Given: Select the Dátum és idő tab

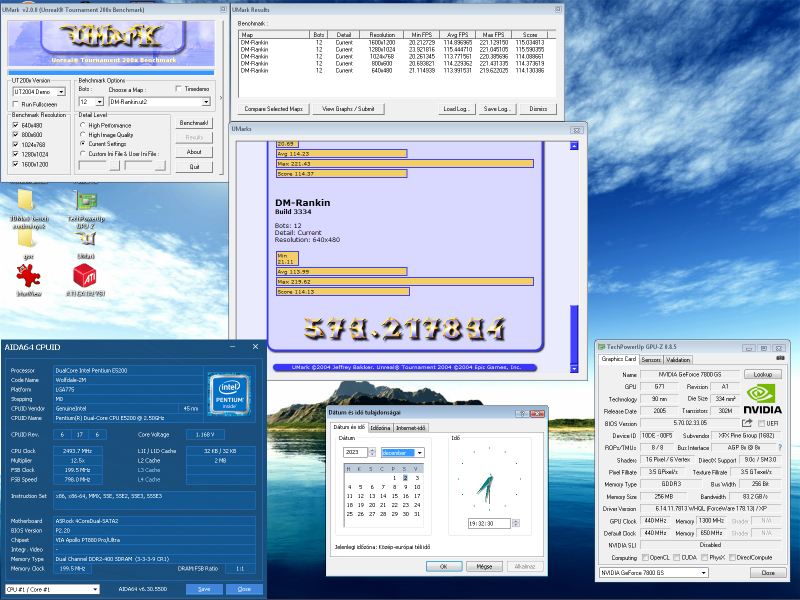Looking at the screenshot, I should pyautogui.click(x=349, y=427).
